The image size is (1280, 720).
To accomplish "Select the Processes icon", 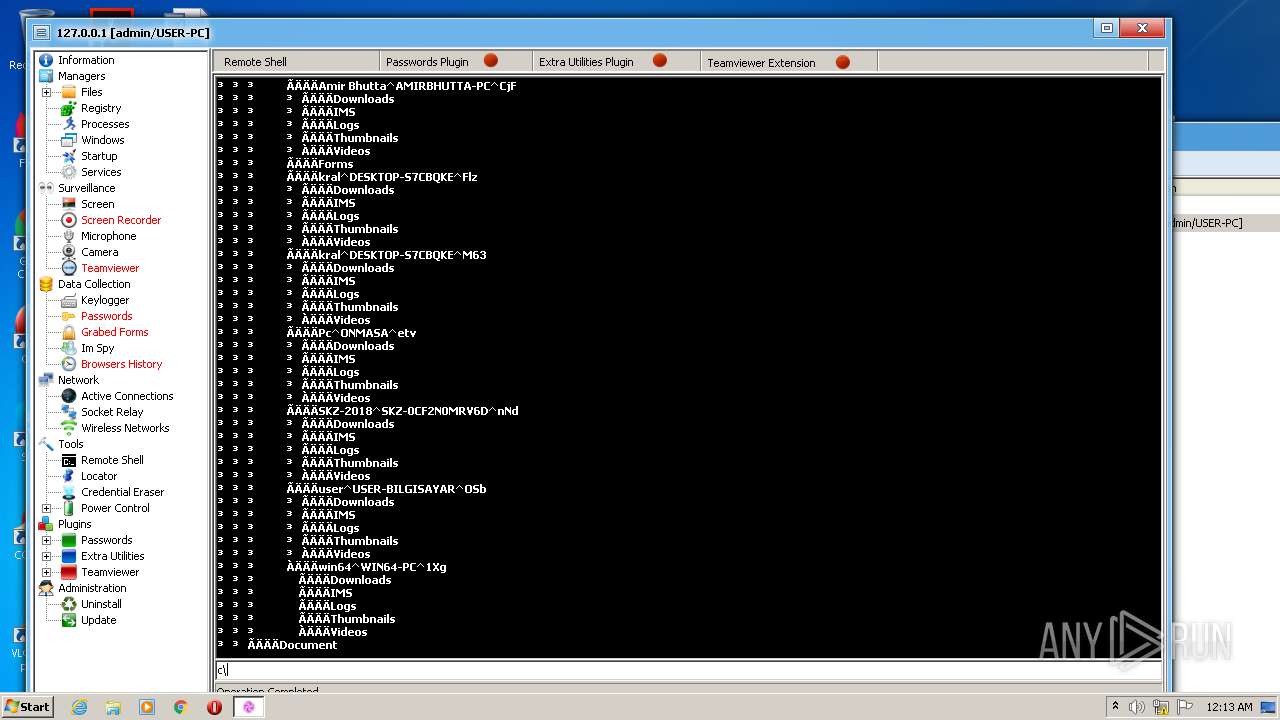I will pyautogui.click(x=69, y=124).
